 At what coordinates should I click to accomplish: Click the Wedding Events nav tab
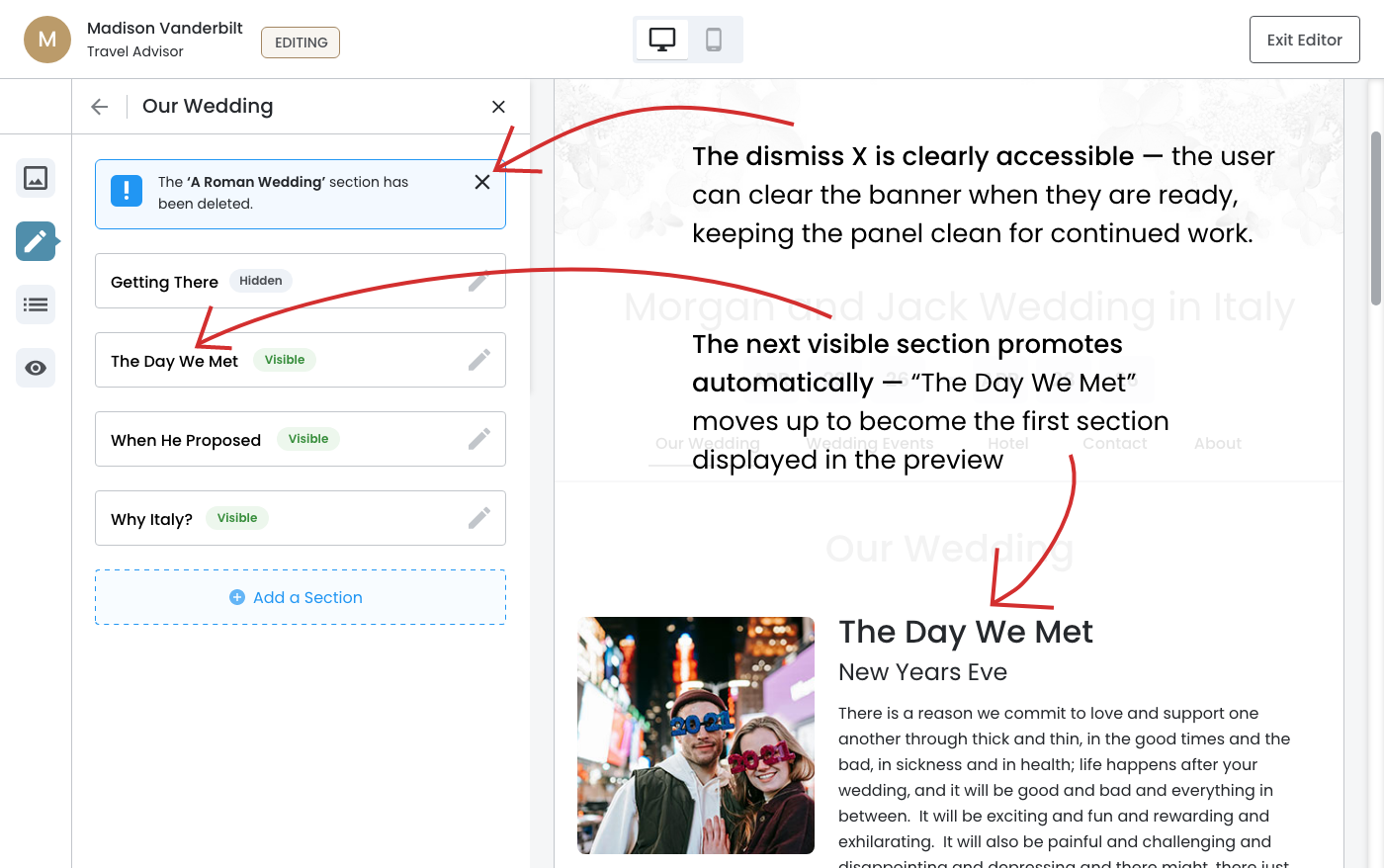pyautogui.click(x=870, y=443)
